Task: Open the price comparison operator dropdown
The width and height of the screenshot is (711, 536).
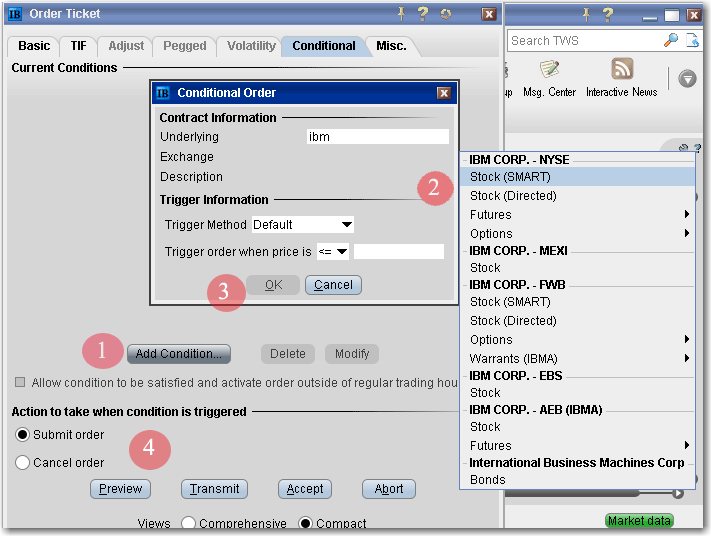Action: (x=333, y=251)
